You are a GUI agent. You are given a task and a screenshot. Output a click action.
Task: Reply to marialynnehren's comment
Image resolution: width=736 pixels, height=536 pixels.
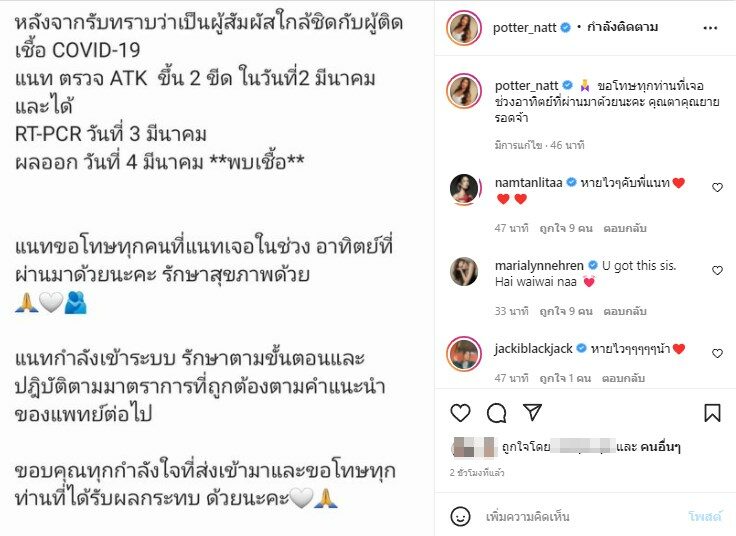625,312
